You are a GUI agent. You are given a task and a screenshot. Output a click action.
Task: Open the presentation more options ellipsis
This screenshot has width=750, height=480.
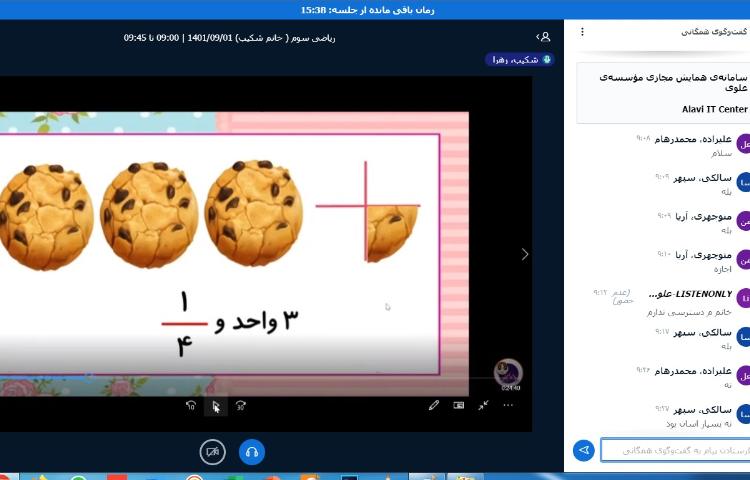tap(508, 406)
